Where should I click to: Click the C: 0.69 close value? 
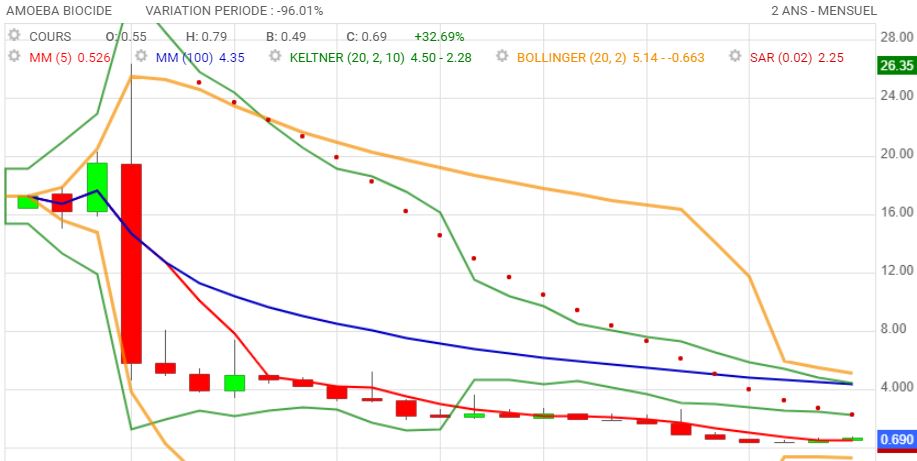(367, 37)
